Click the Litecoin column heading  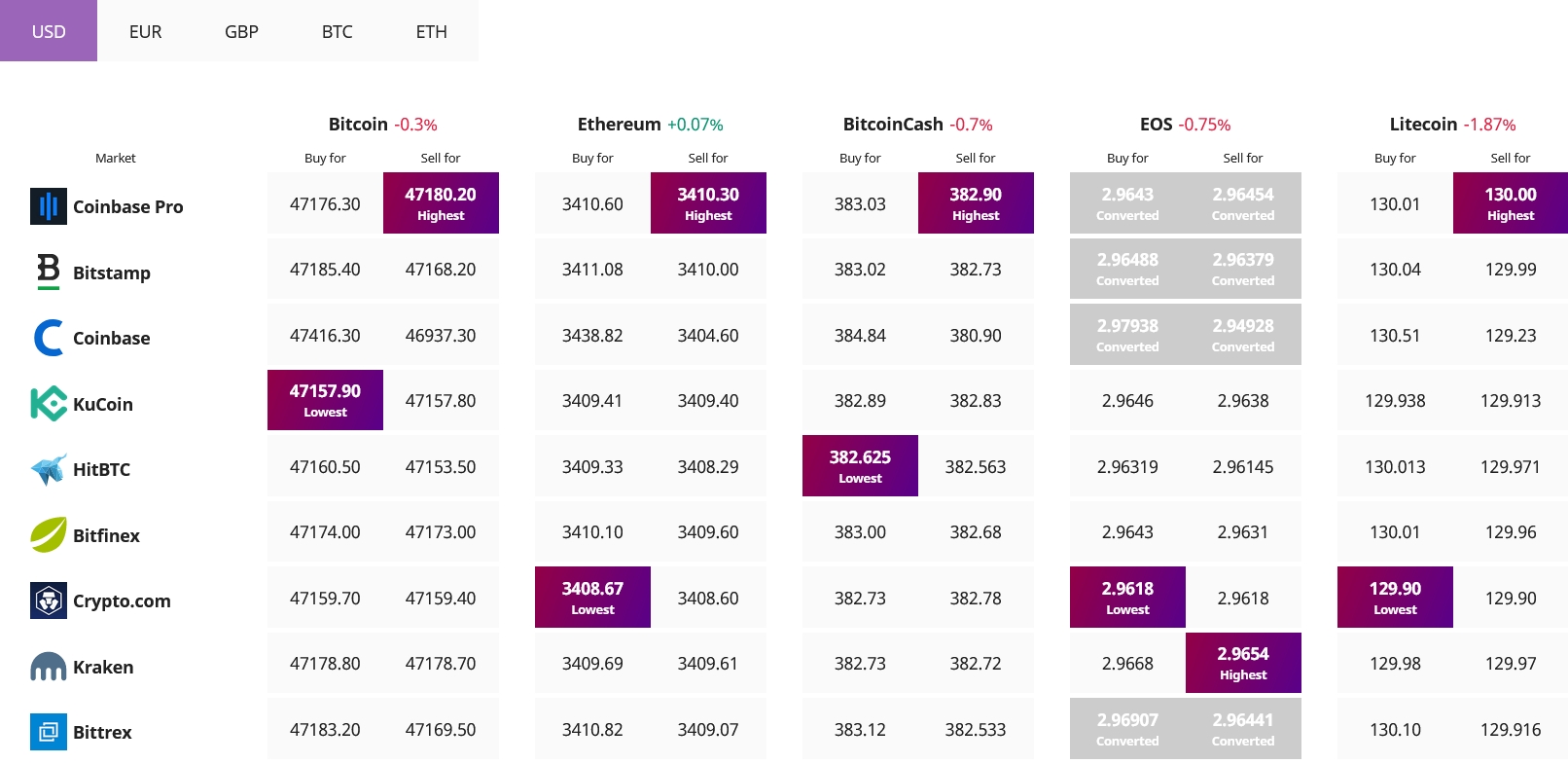(1423, 124)
